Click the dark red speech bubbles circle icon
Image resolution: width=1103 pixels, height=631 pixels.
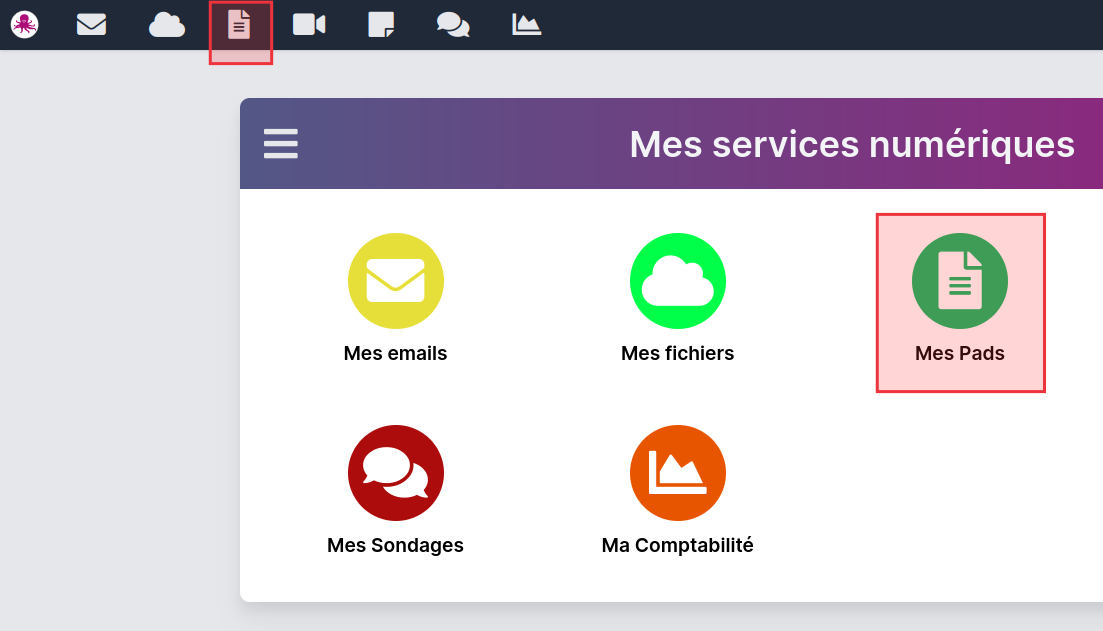[x=396, y=473]
